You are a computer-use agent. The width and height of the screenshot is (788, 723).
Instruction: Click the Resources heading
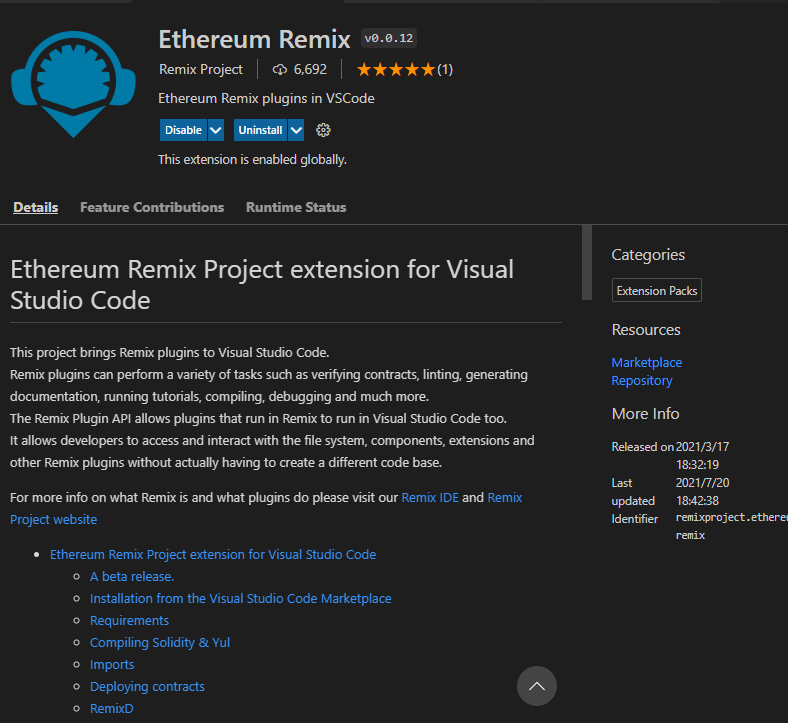tap(646, 330)
